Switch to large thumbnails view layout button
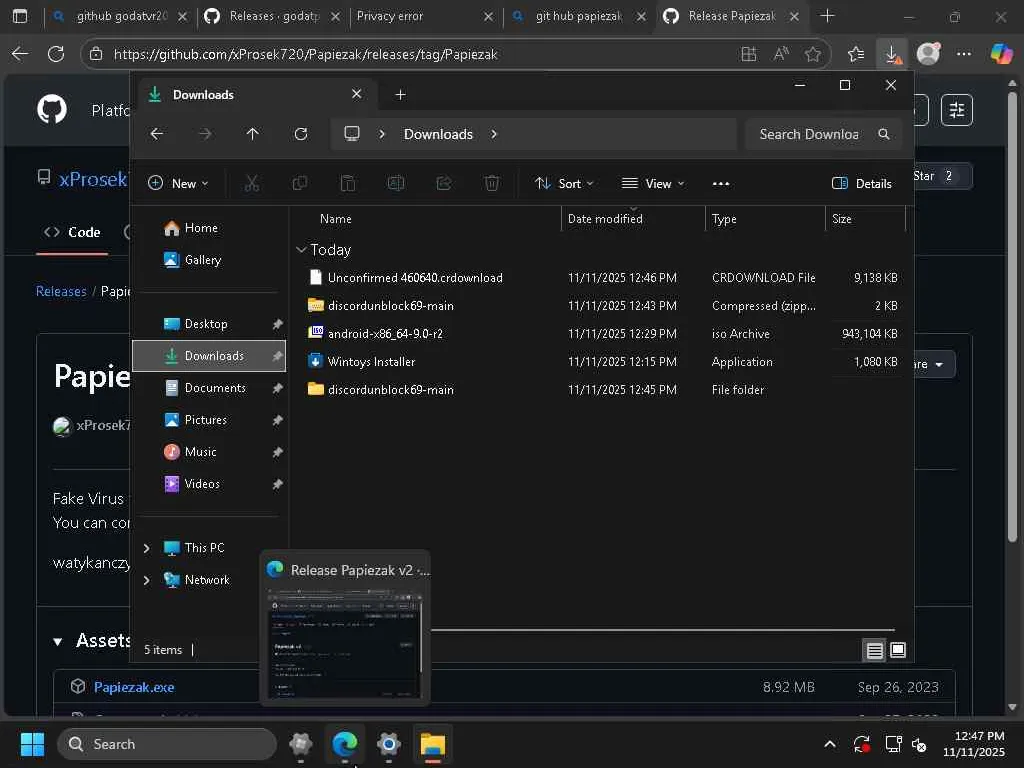The image size is (1024, 768). tap(898, 650)
